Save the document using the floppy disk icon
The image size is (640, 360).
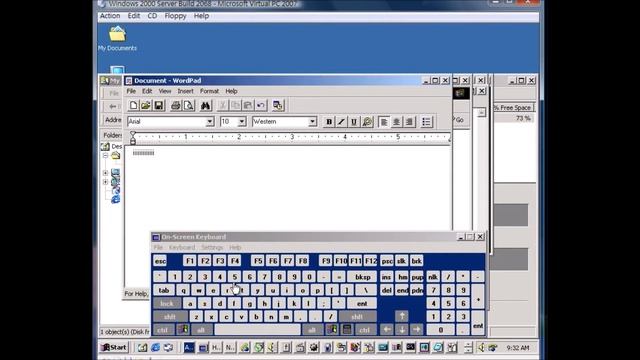(x=158, y=105)
